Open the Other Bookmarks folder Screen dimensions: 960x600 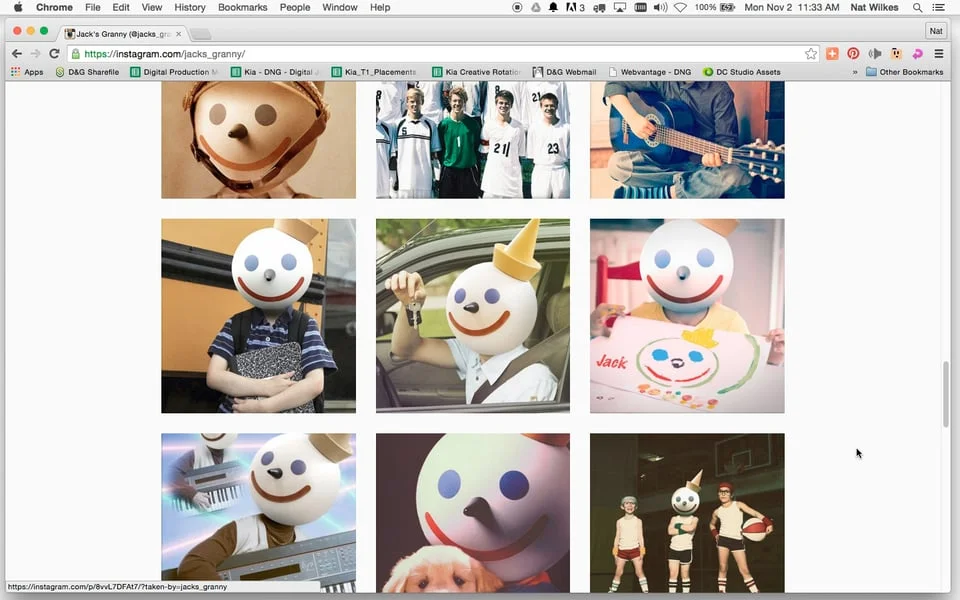(904, 72)
